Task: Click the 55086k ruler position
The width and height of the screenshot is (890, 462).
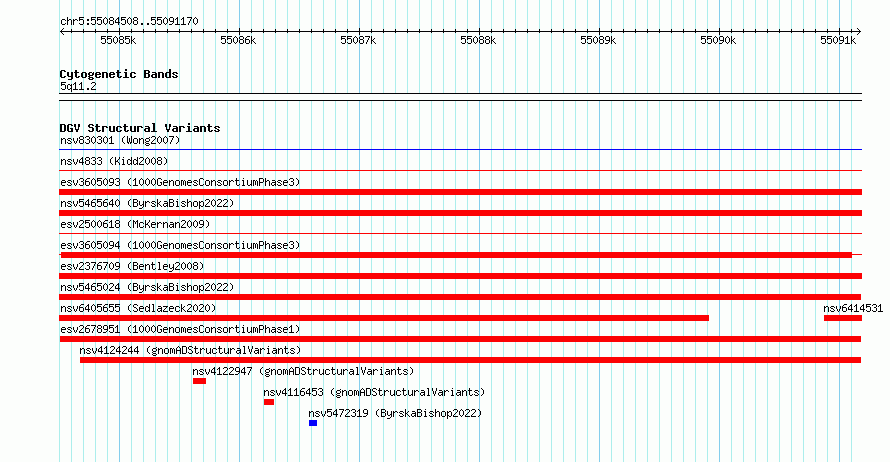Action: tap(238, 40)
